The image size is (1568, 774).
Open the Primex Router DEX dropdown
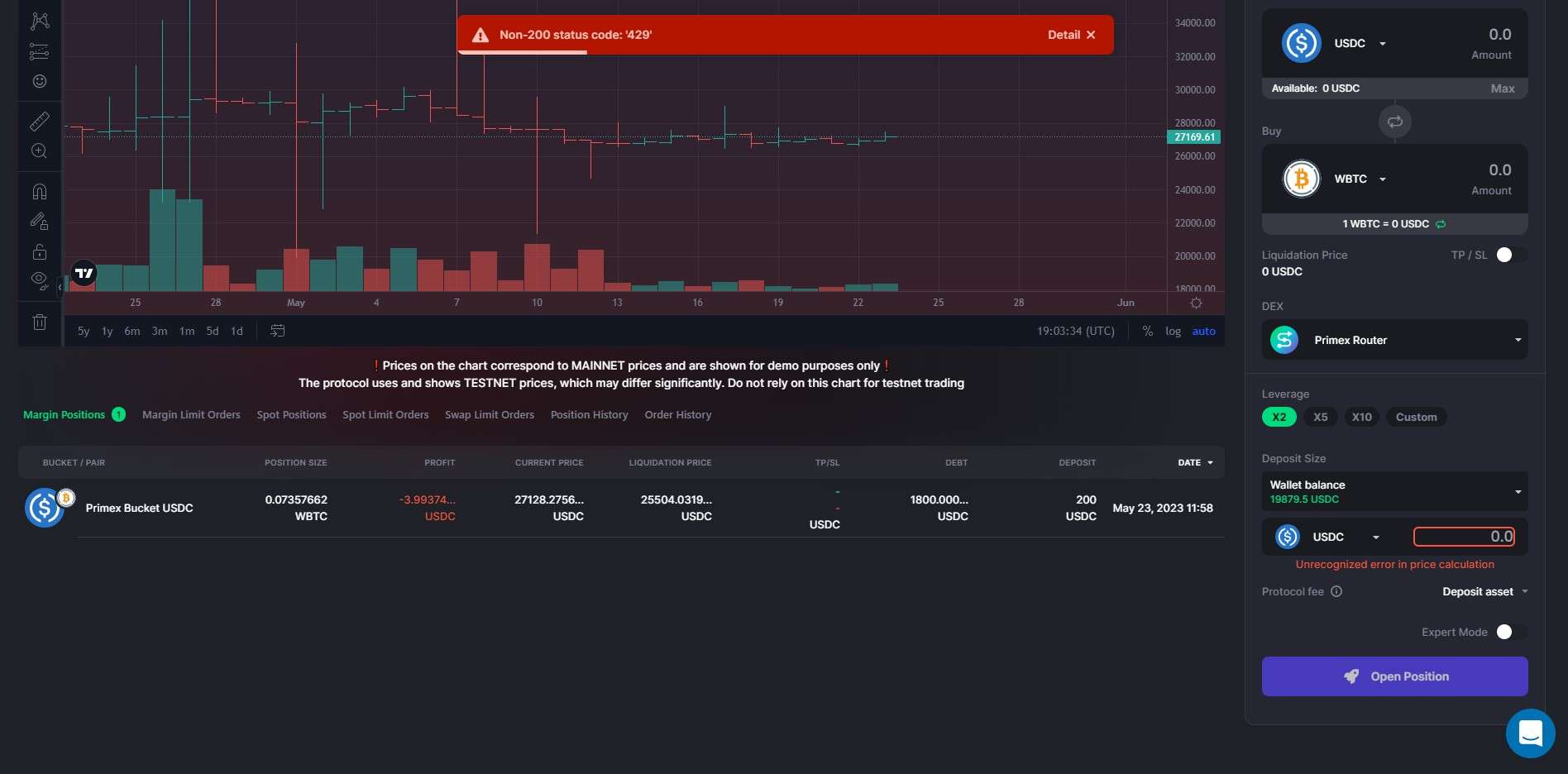point(1395,340)
